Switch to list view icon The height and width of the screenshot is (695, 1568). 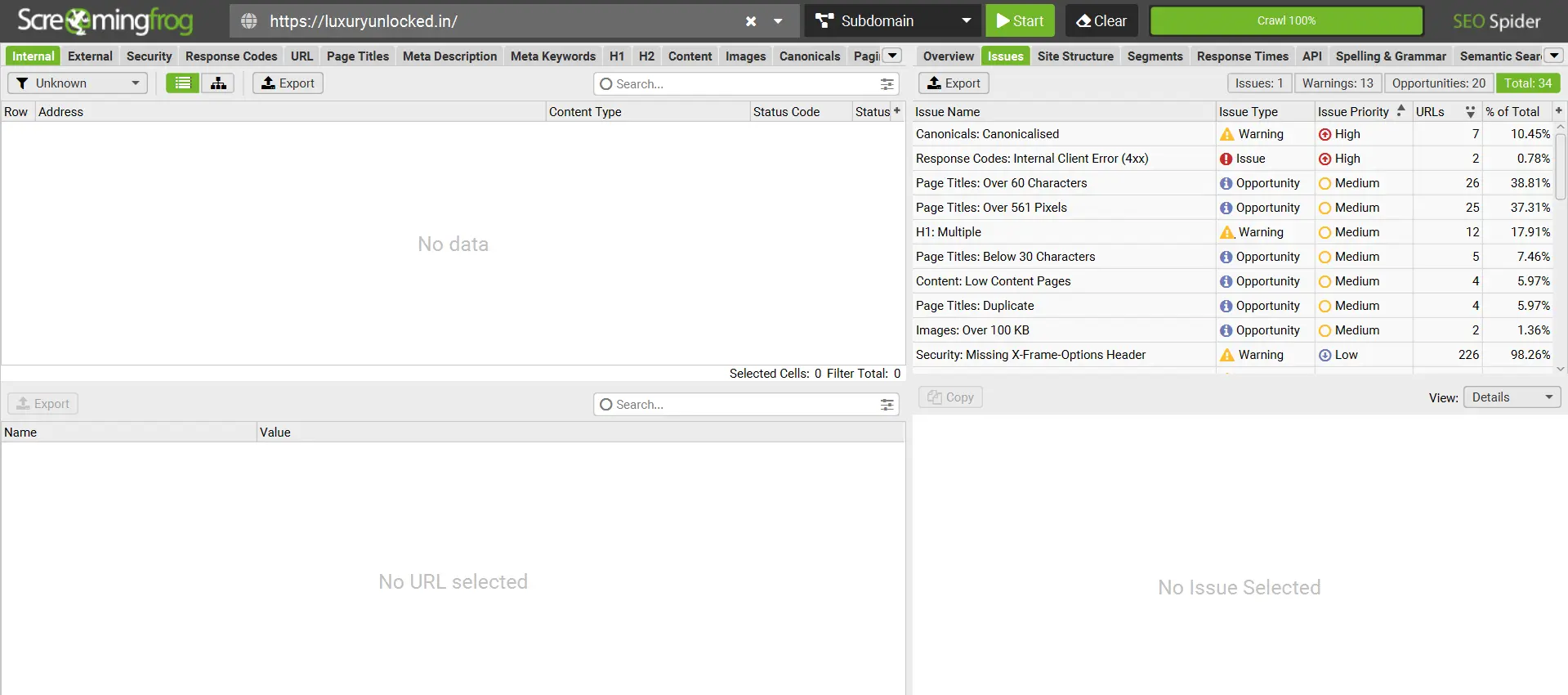coord(183,83)
